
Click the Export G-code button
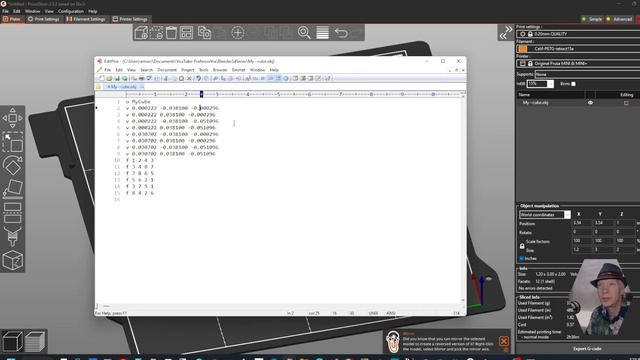click(587, 349)
